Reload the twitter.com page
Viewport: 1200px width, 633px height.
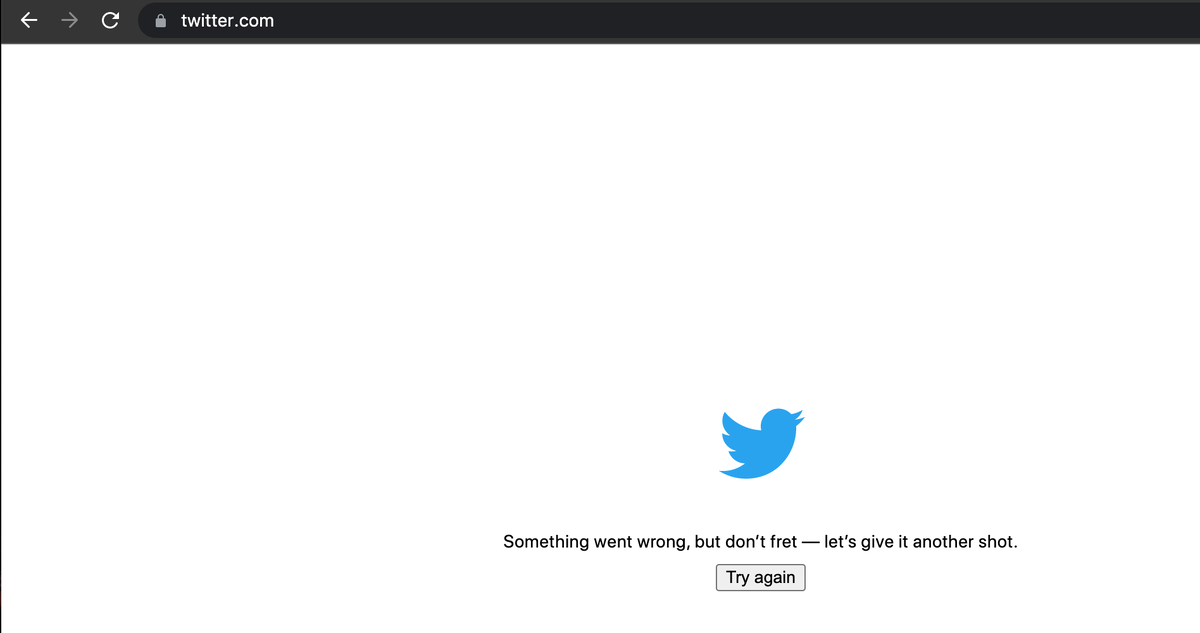[111, 20]
